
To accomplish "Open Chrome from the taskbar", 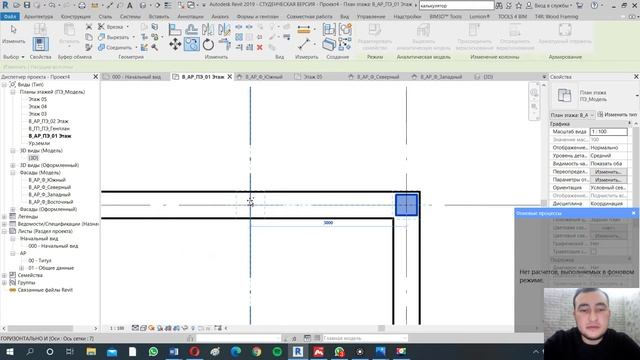I will pyautogui.click(x=256, y=351).
